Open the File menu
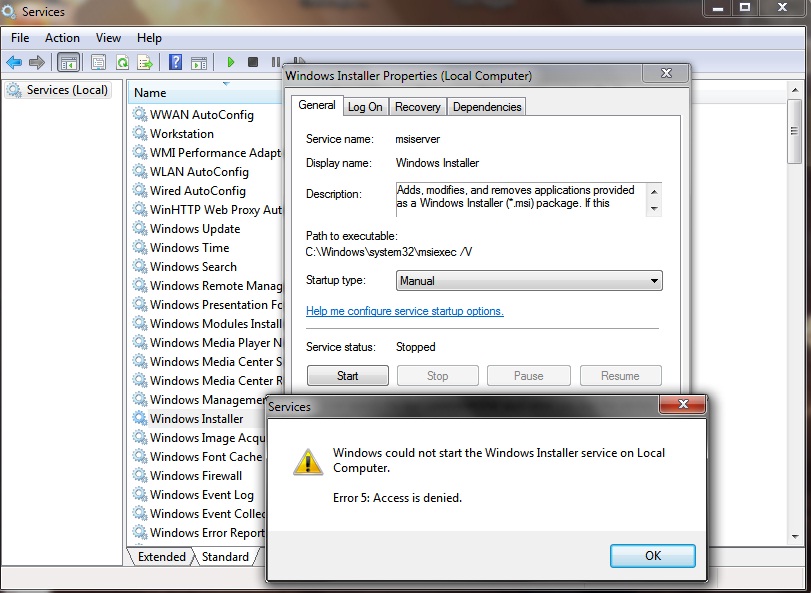The width and height of the screenshot is (811, 593). (20, 38)
